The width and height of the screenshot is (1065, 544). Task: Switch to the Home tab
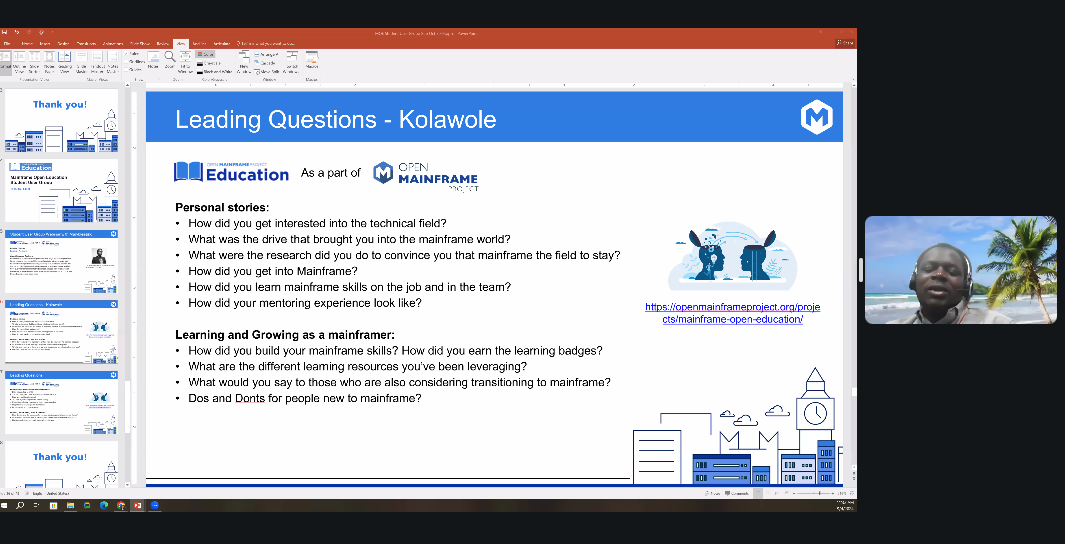click(27, 43)
